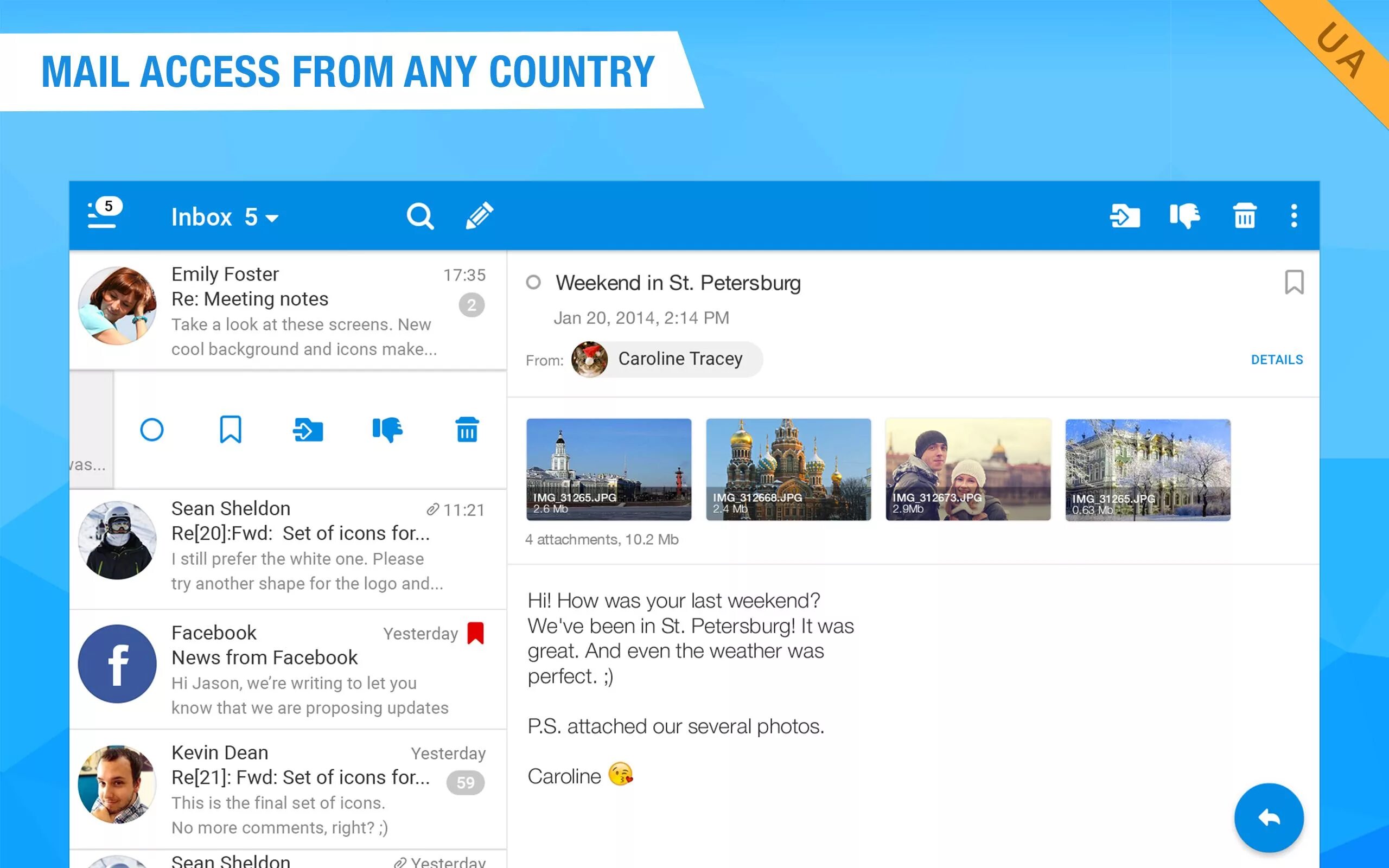Open IMG_312668.JPG attachment thumbnail
This screenshot has width=1389, height=868.
coord(788,470)
